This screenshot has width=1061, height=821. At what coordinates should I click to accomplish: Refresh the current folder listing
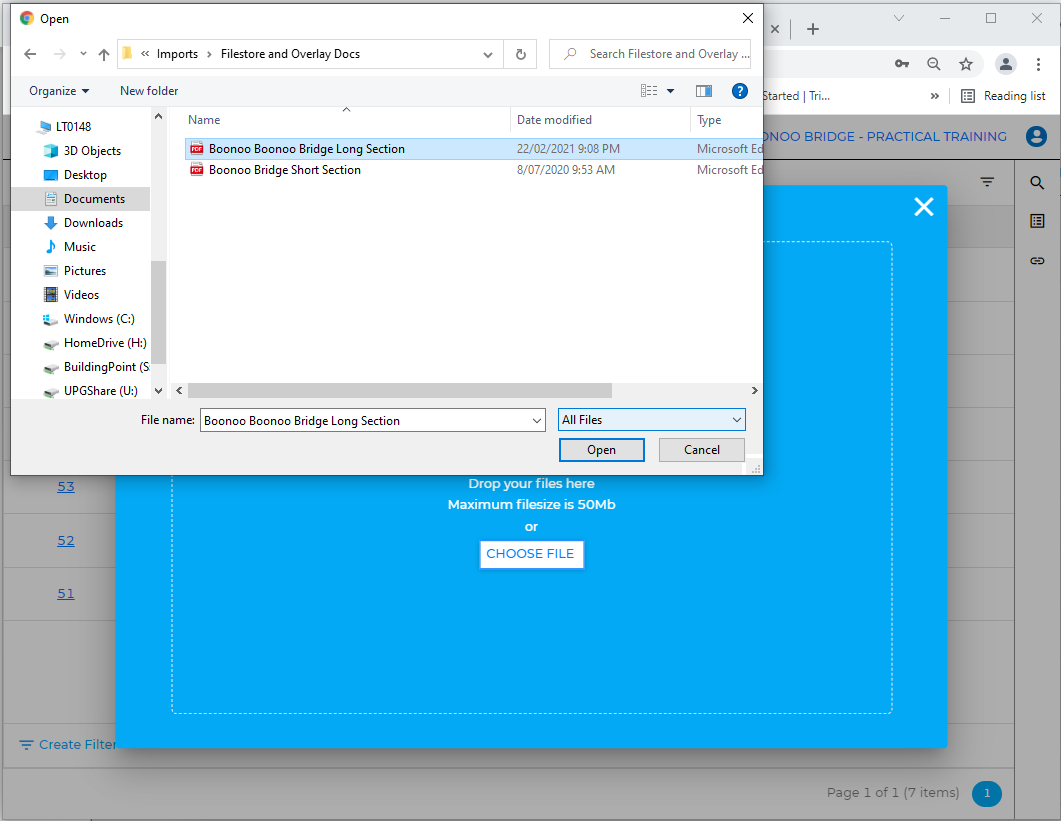pyautogui.click(x=520, y=54)
